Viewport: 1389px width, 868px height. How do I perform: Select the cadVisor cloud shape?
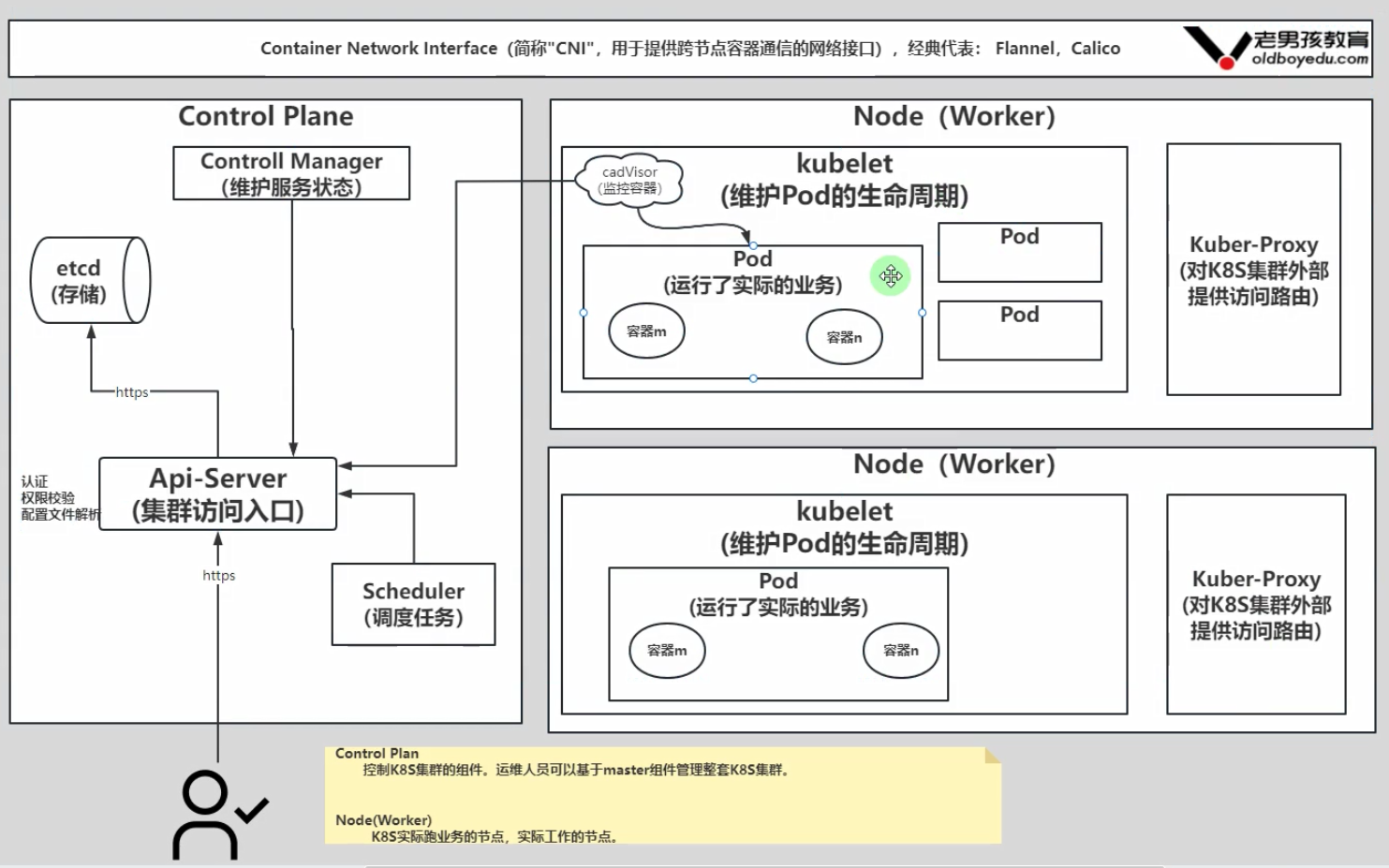[x=629, y=181]
